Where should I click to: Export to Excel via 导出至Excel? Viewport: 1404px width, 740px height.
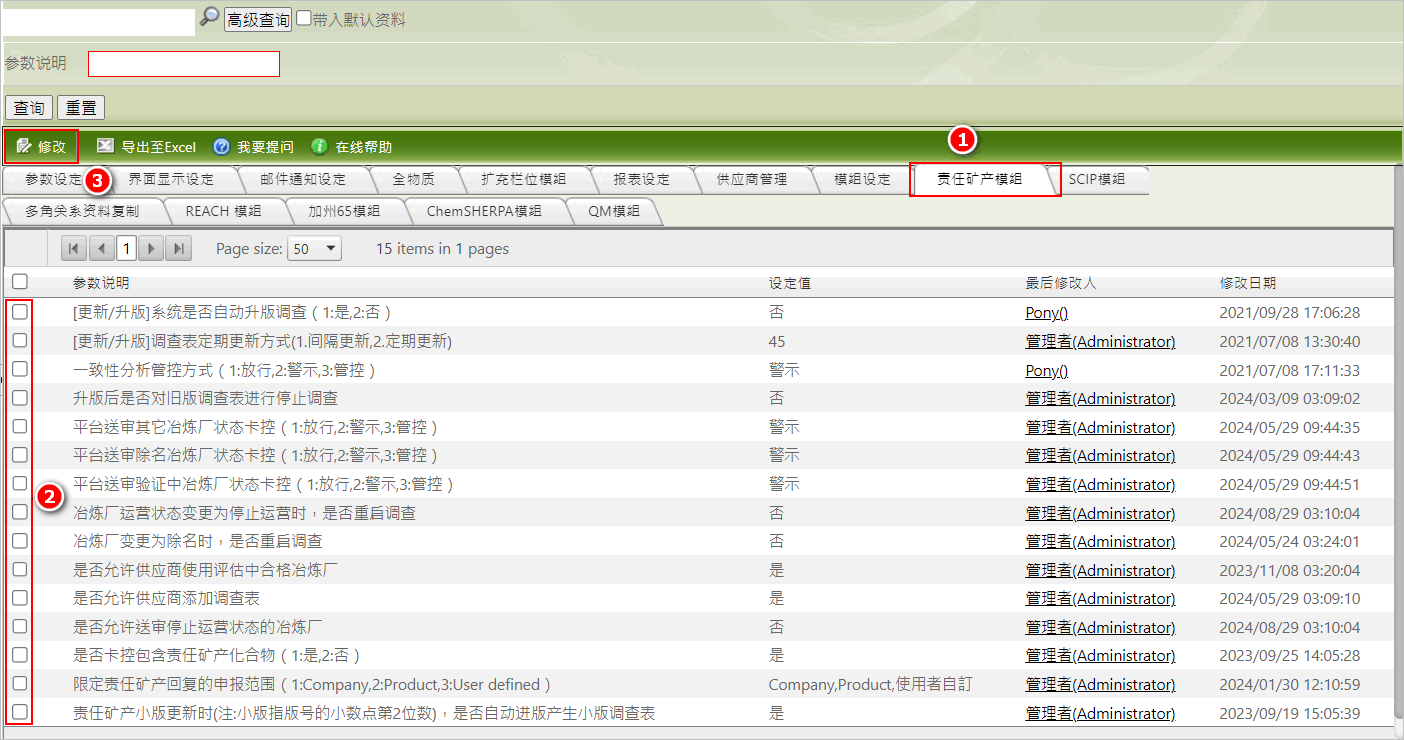click(x=146, y=147)
